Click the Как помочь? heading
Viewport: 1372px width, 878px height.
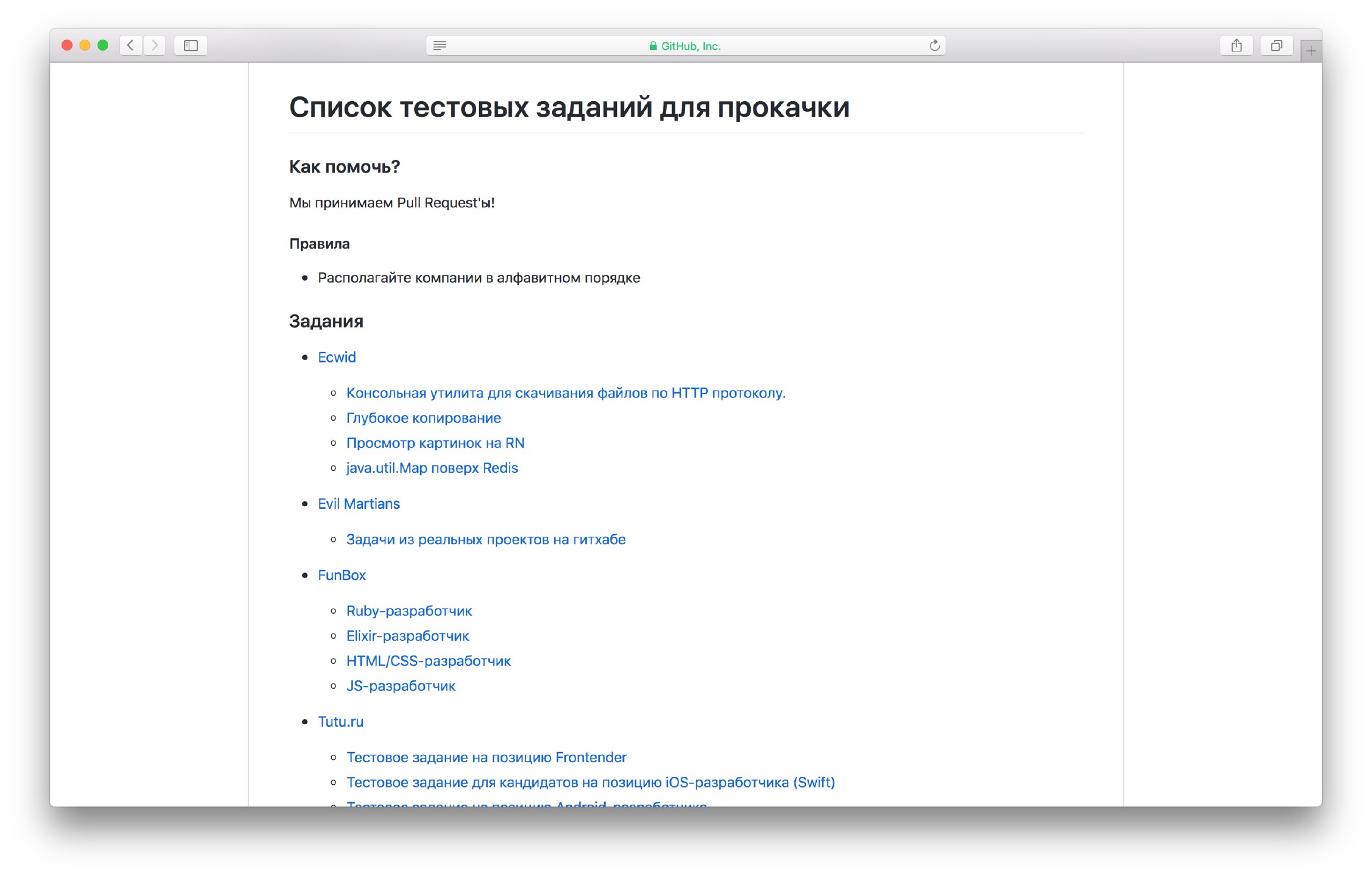pyautogui.click(x=345, y=167)
